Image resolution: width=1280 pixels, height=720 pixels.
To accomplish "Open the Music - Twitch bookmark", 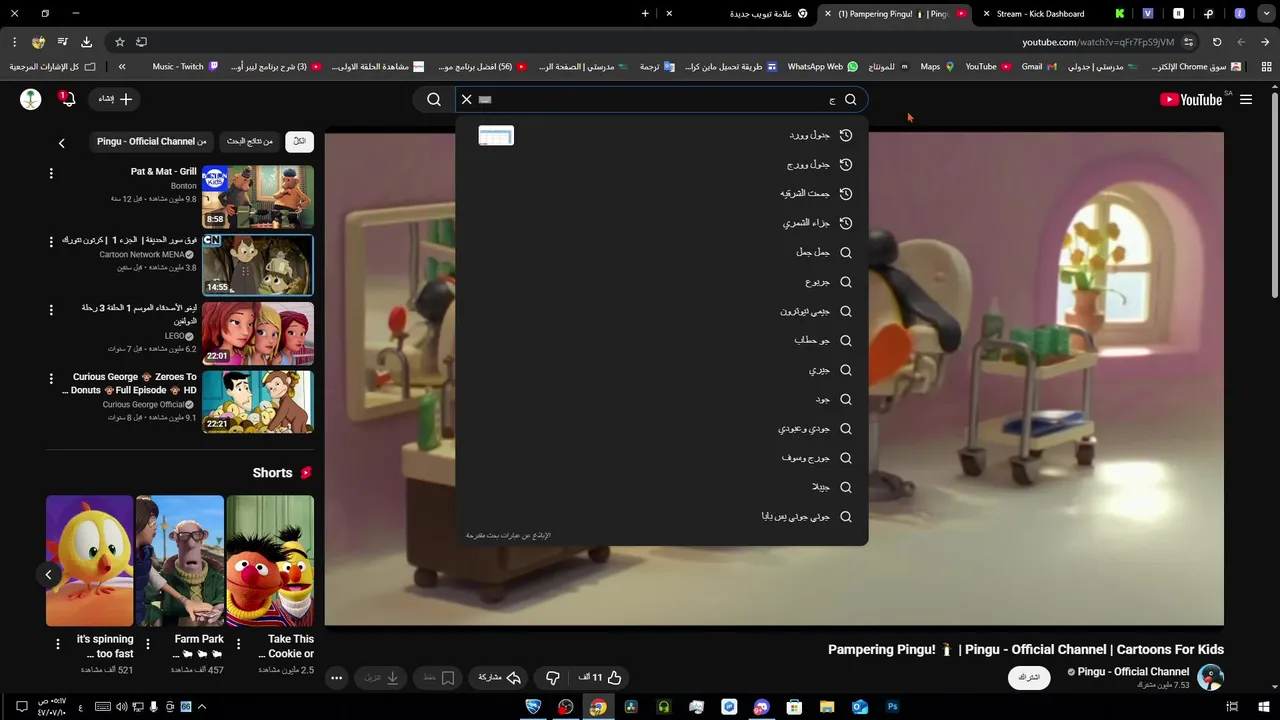I will (185, 67).
